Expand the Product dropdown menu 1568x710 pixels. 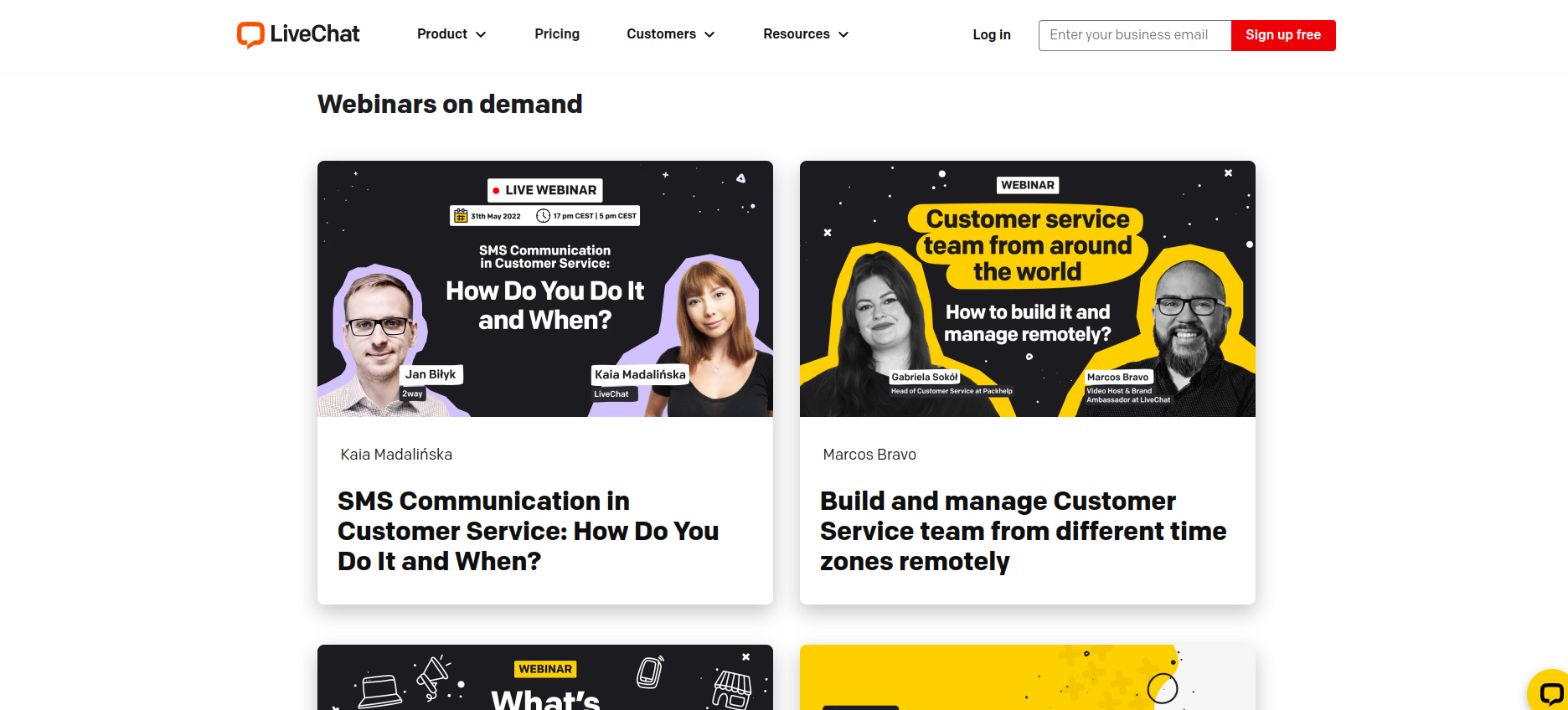(x=451, y=34)
